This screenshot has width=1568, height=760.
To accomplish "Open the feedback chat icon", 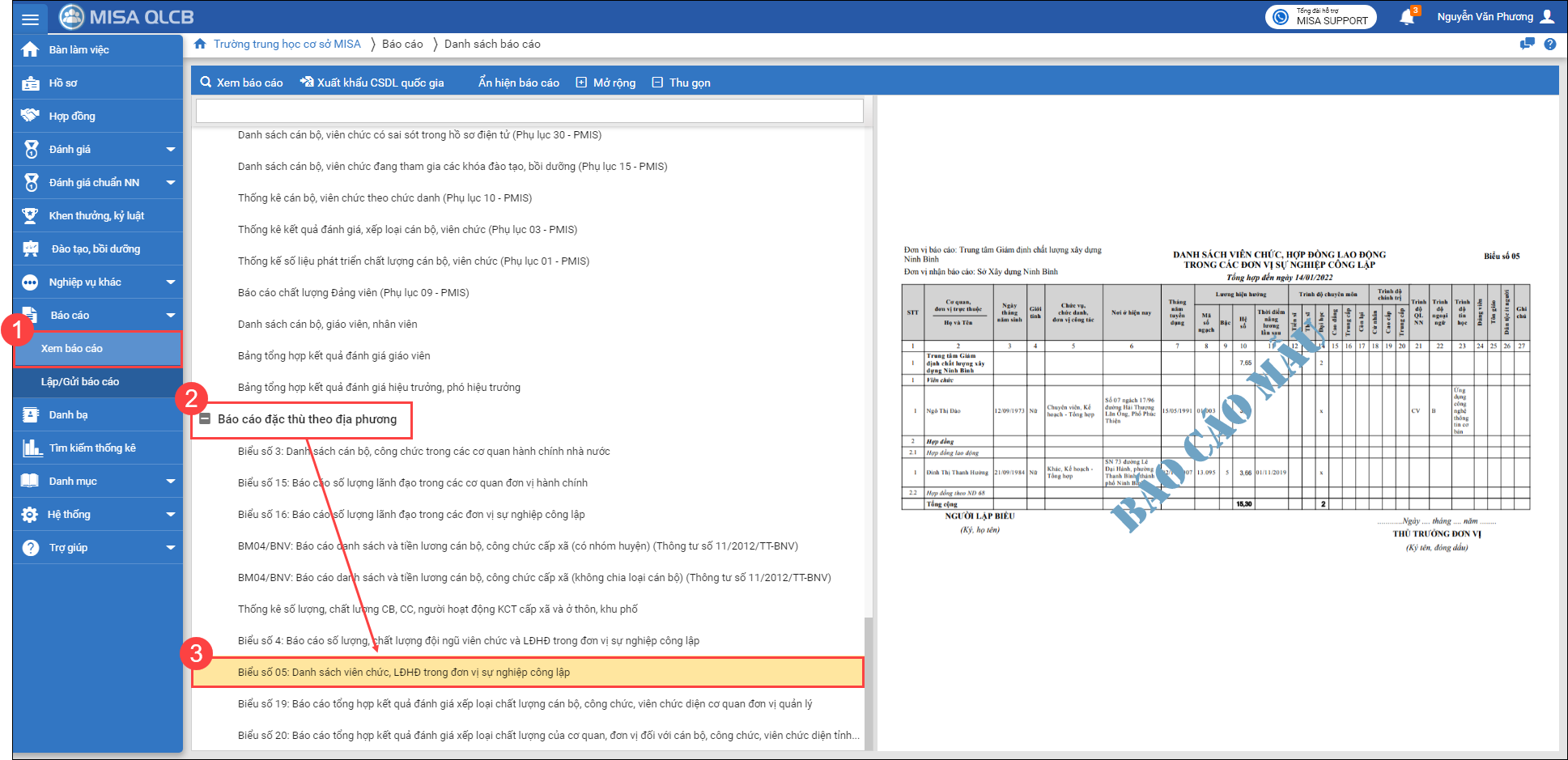I will tap(1527, 45).
